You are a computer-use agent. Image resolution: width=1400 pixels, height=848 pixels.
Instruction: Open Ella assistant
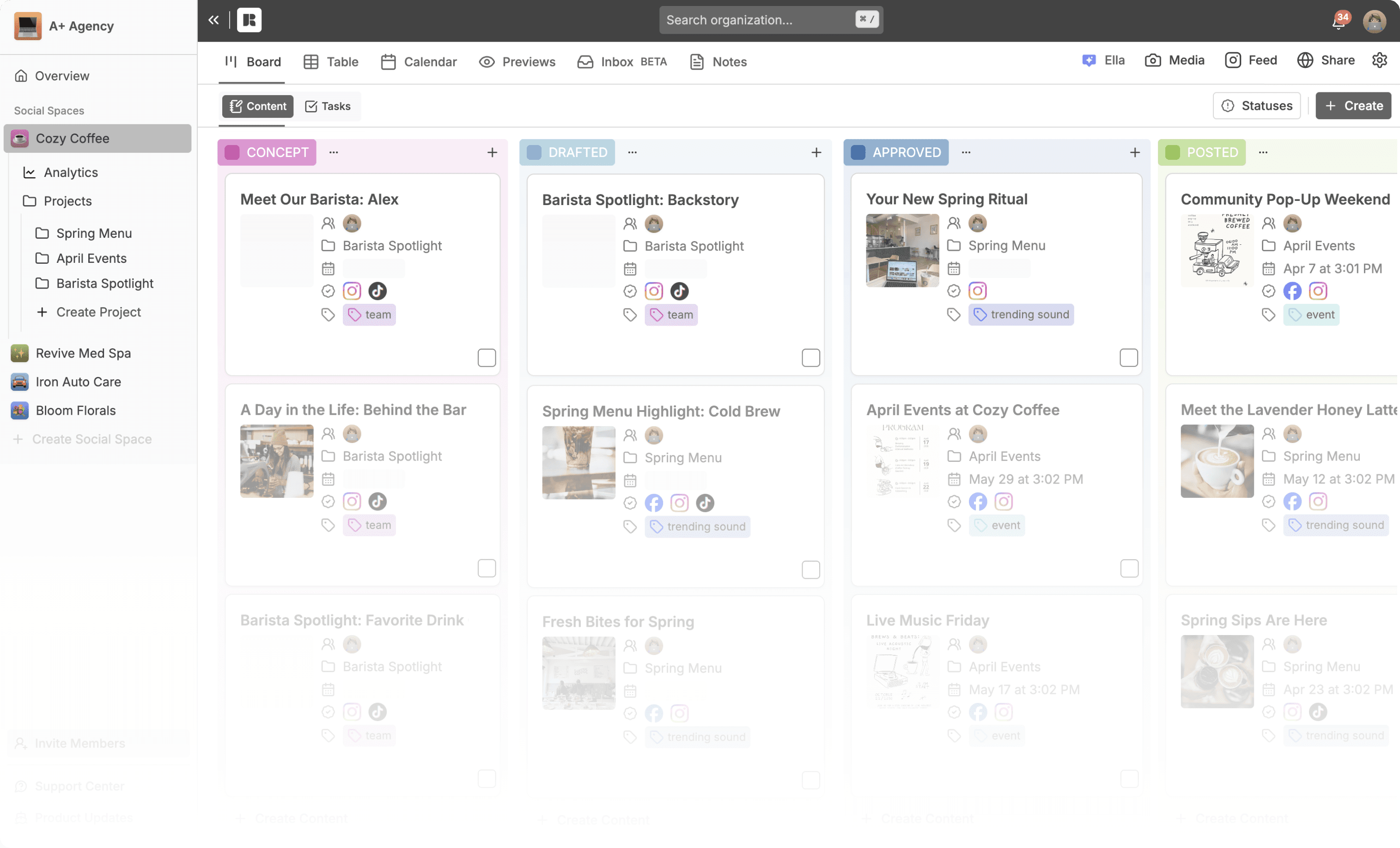click(1103, 60)
